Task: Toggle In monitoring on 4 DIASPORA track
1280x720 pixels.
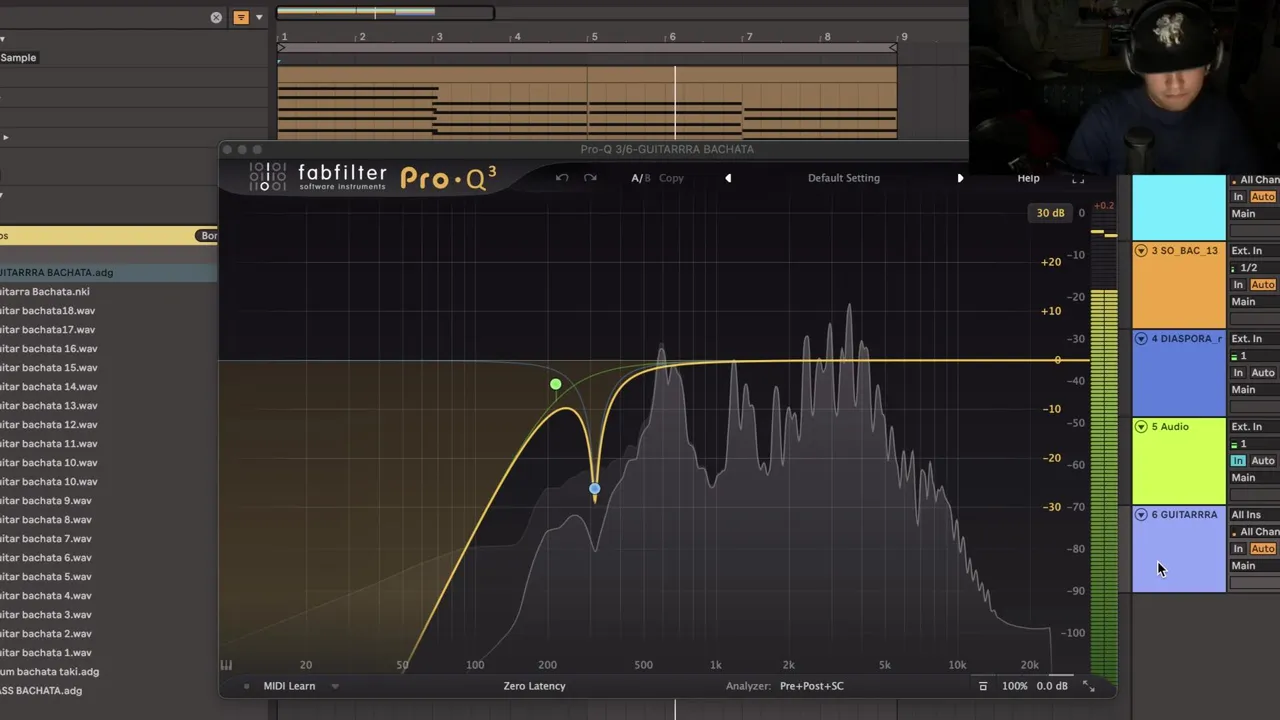Action: tap(1238, 373)
